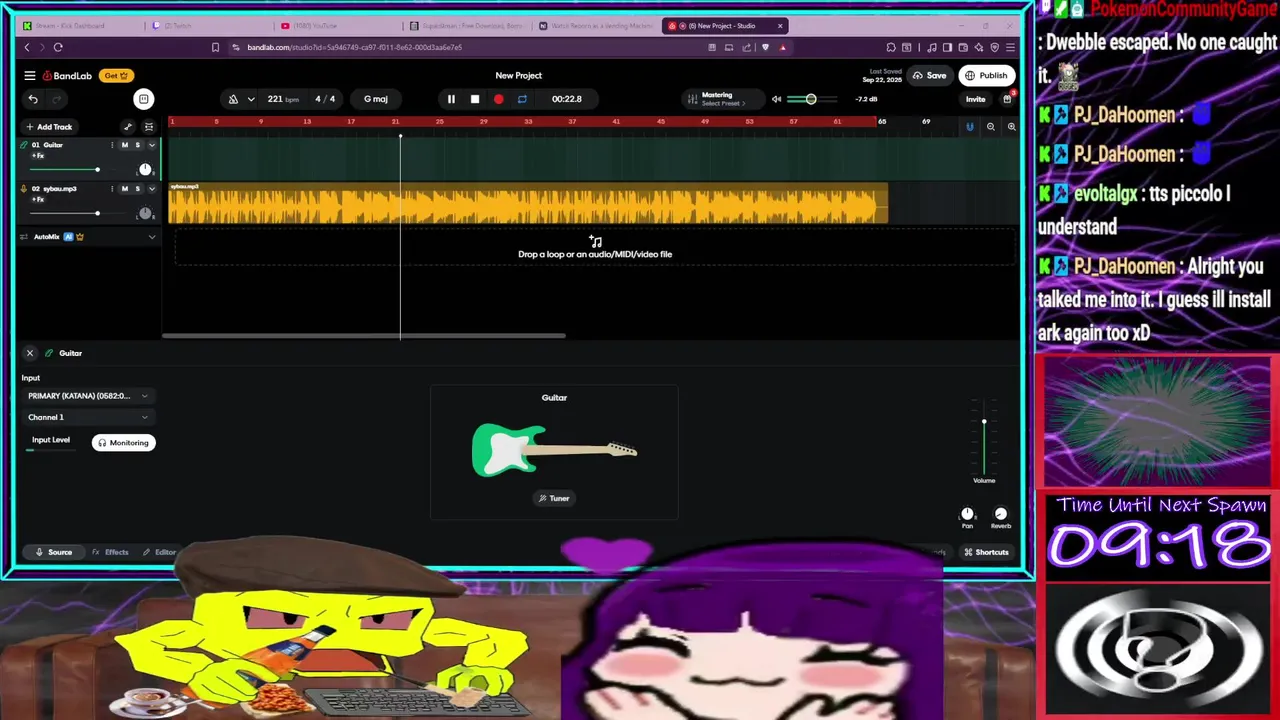Click the BandLab logo
The height and width of the screenshot is (720, 1280).
(68, 76)
